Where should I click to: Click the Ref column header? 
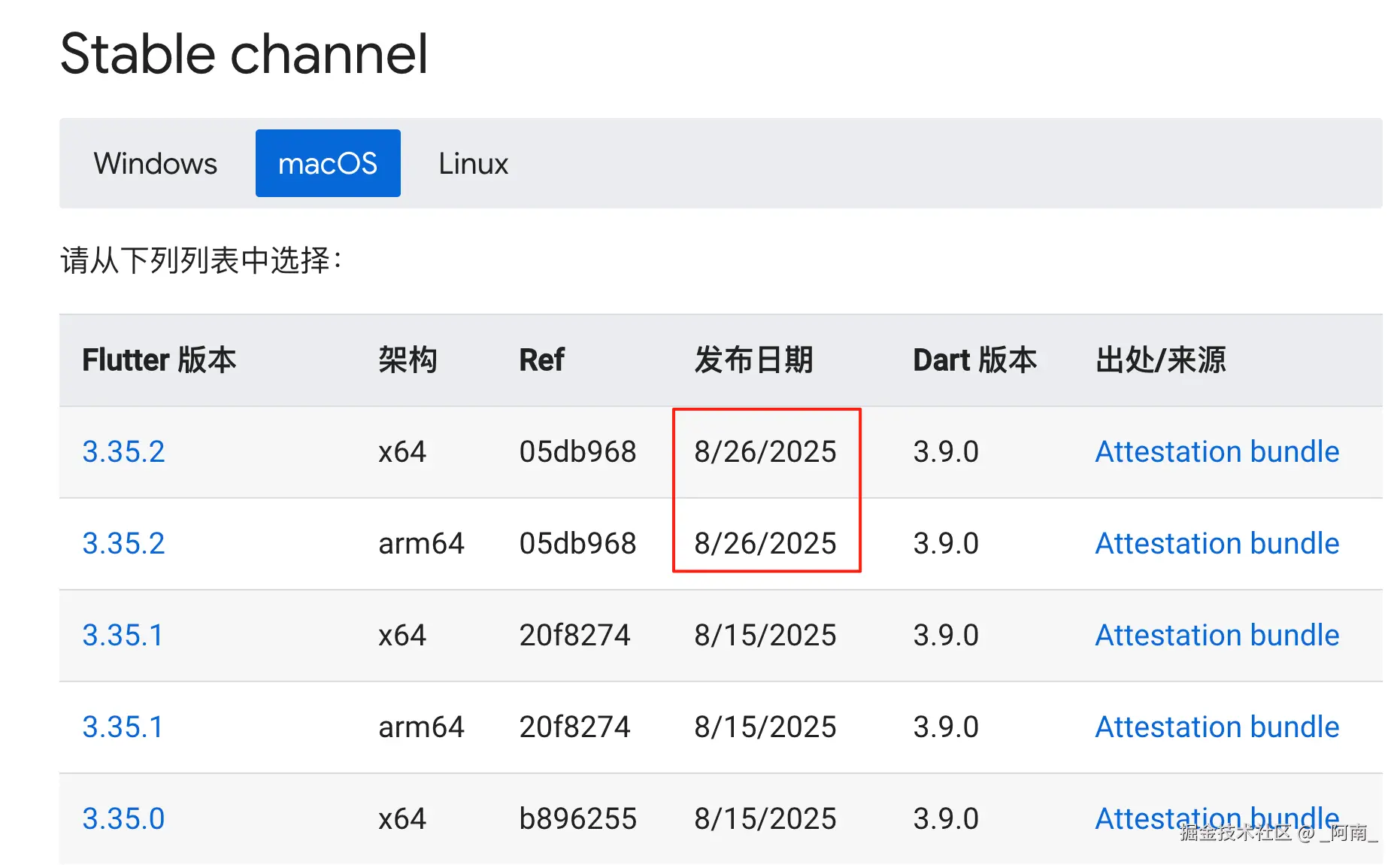click(541, 360)
